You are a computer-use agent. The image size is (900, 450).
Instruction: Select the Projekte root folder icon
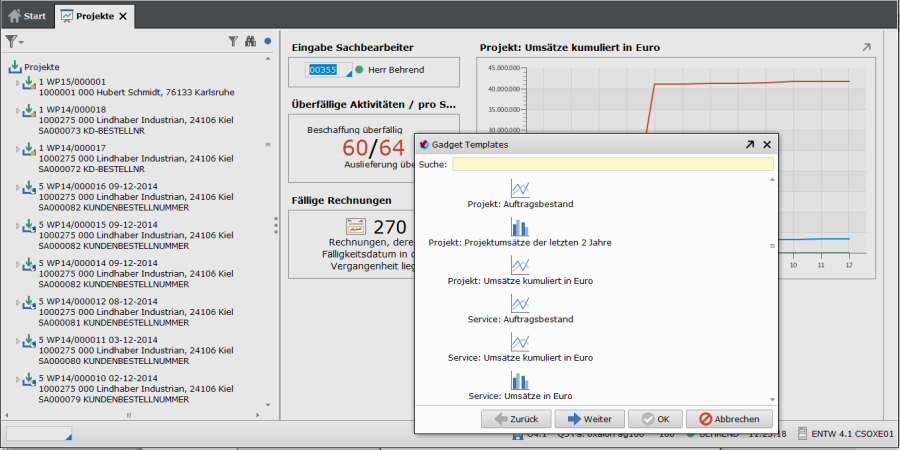15,67
